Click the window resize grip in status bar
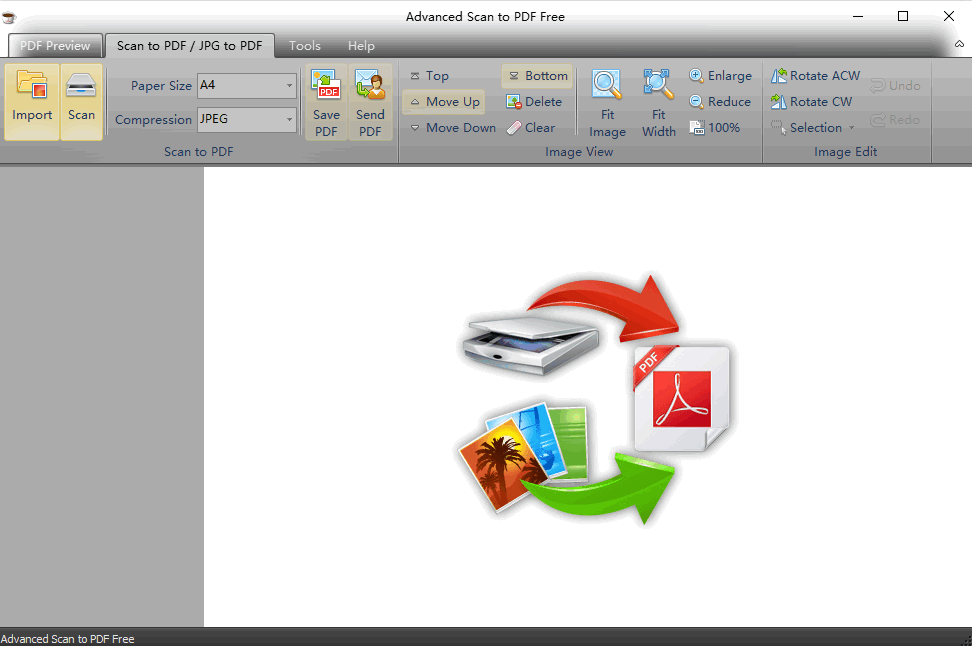The image size is (972, 646). [966, 640]
